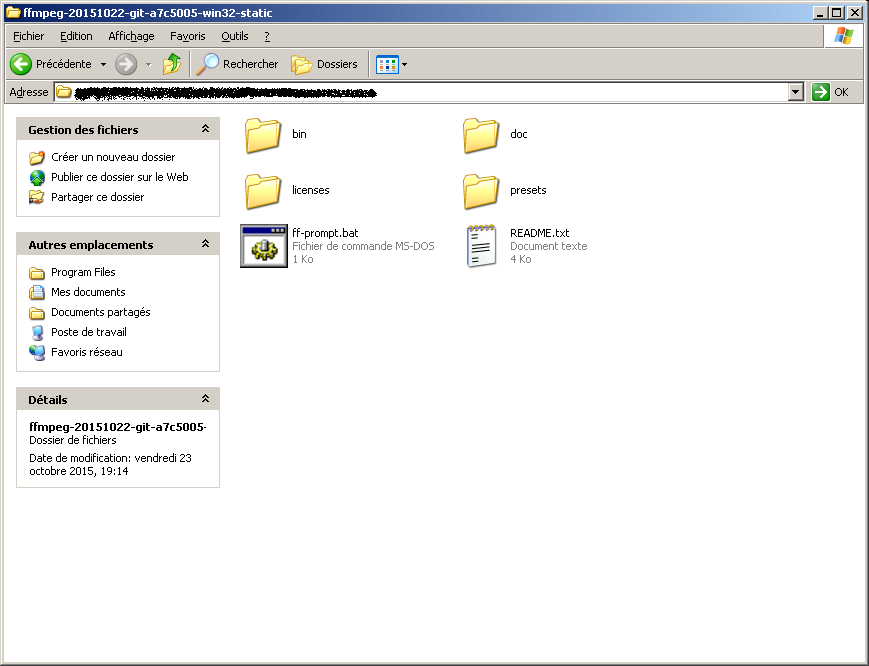Open the doc folder

point(481,134)
